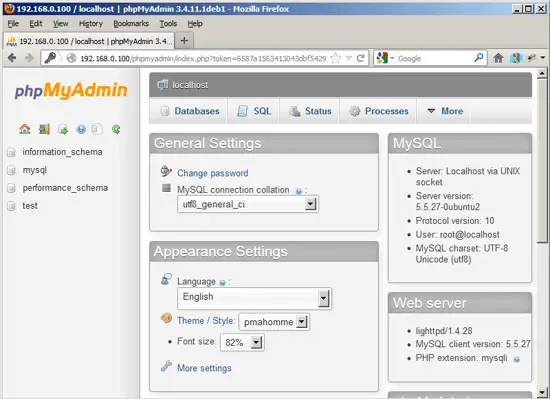Image resolution: width=550 pixels, height=399 pixels.
Task: Click the Google search input field
Action: click(x=434, y=59)
